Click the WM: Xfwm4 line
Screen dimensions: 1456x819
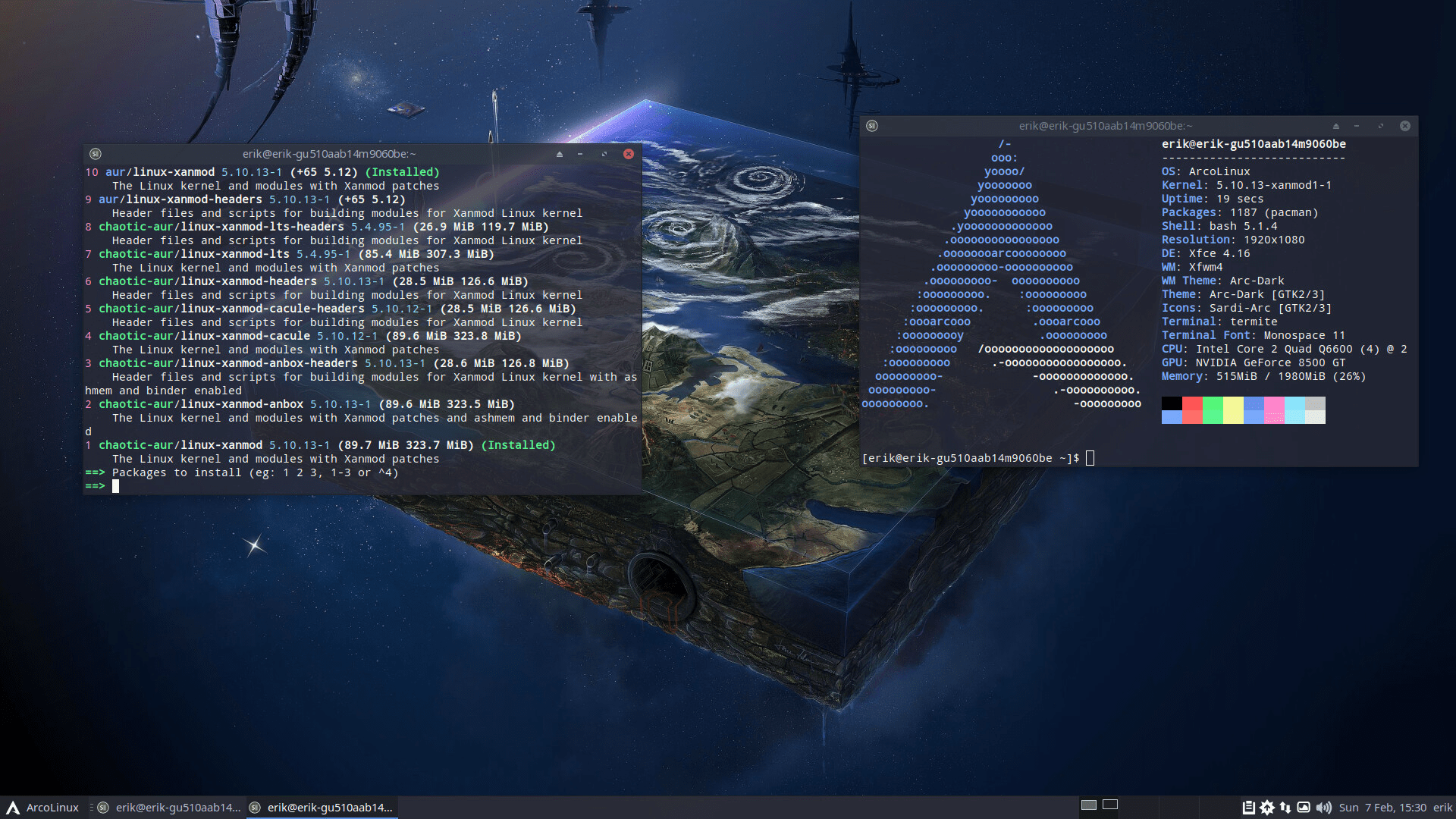tap(1192, 267)
